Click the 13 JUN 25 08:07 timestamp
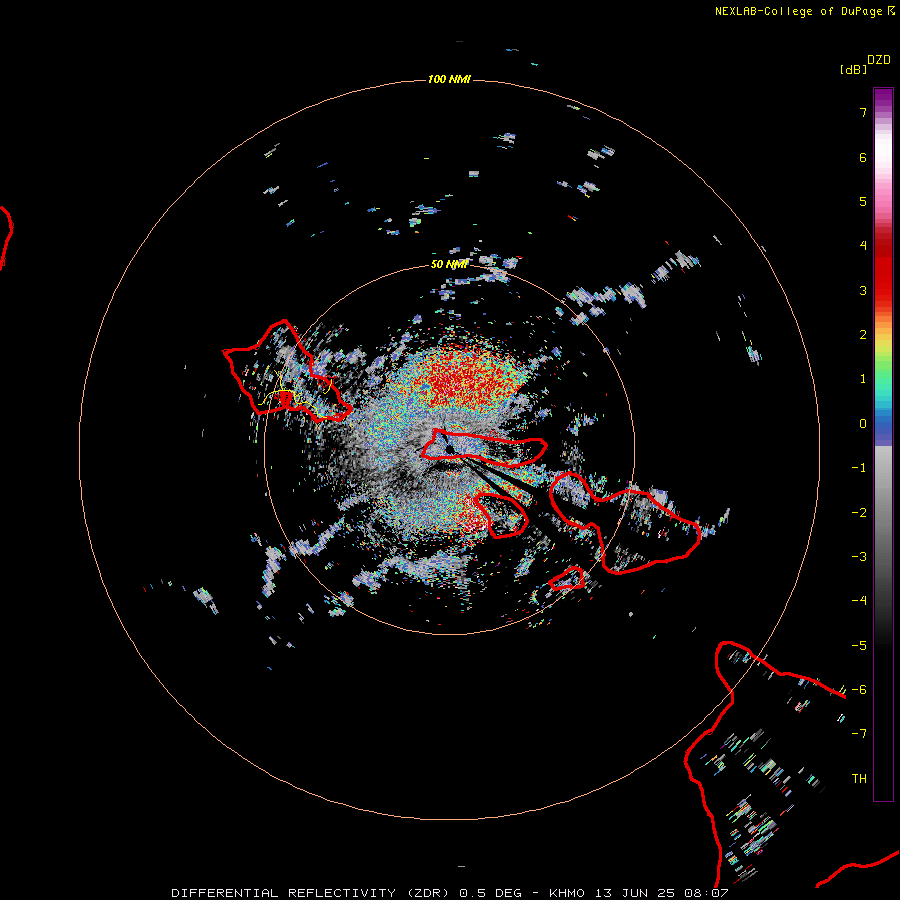 661,893
